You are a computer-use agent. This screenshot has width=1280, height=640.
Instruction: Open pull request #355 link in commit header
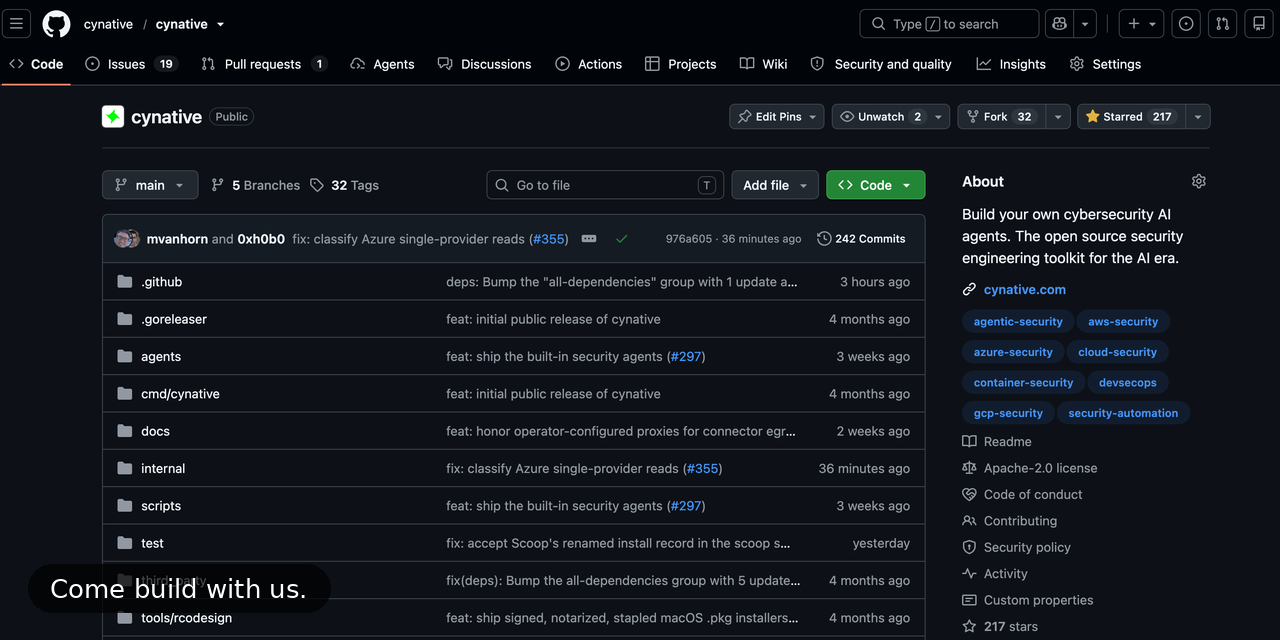coord(549,239)
